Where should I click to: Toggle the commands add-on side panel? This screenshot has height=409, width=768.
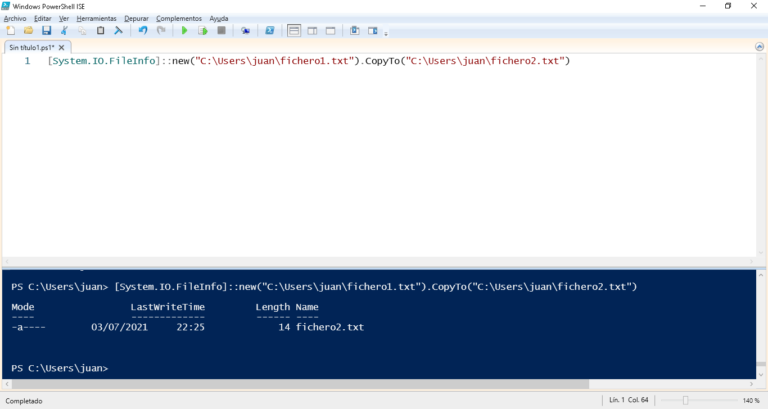pyautogui.click(x=373, y=31)
